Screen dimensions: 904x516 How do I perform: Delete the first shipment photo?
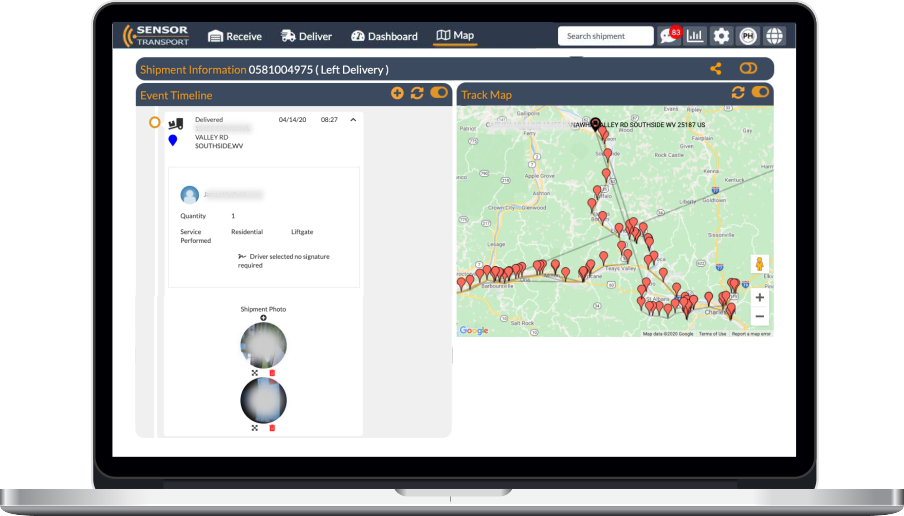click(x=272, y=373)
